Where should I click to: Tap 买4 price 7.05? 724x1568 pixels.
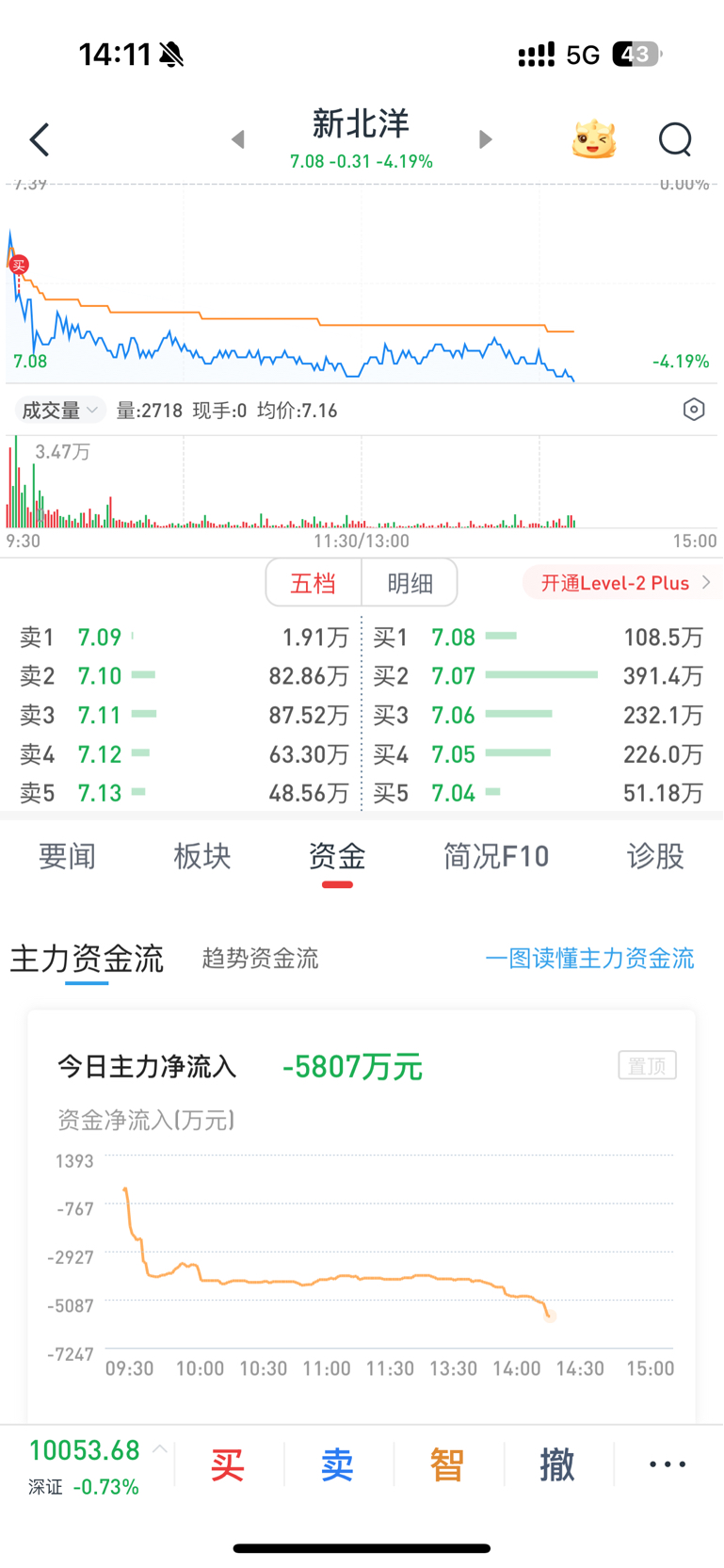[x=453, y=754]
